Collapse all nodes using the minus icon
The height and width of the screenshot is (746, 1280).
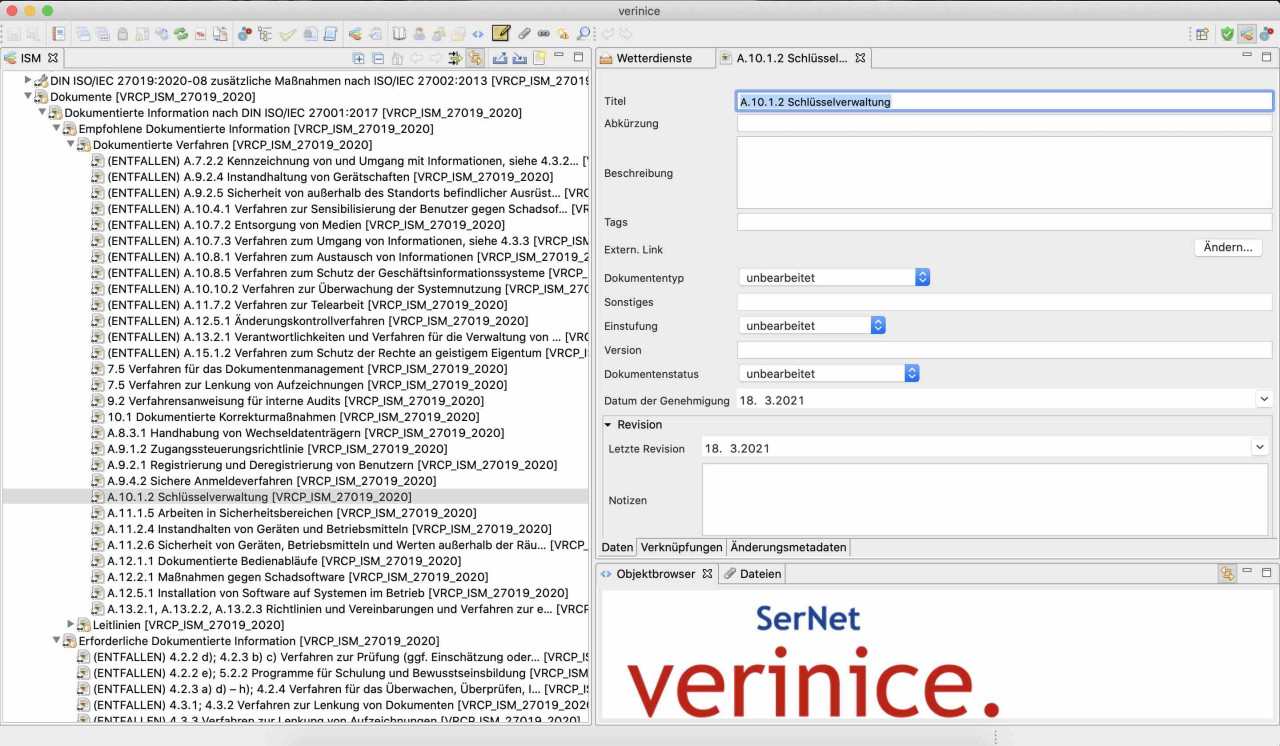[378, 58]
